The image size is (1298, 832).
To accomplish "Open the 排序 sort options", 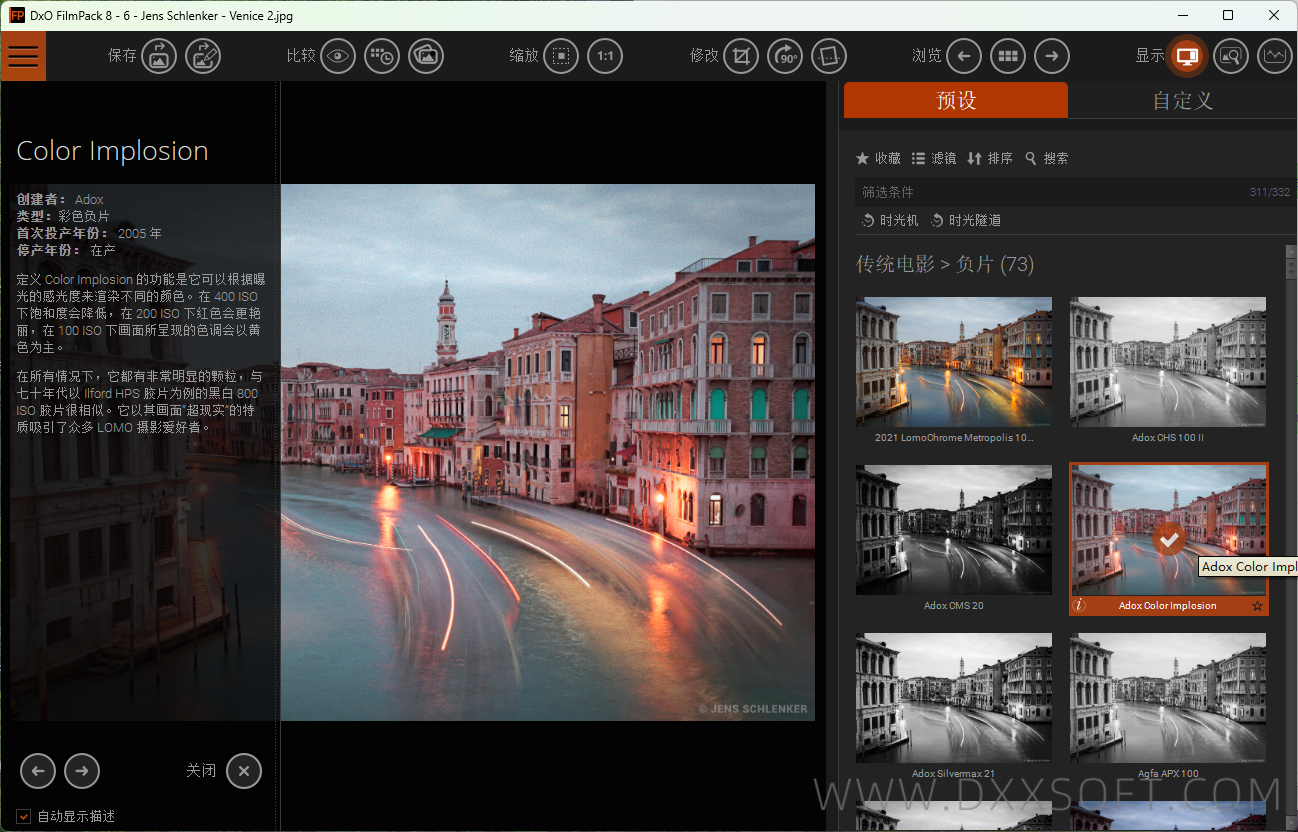I will coord(990,158).
